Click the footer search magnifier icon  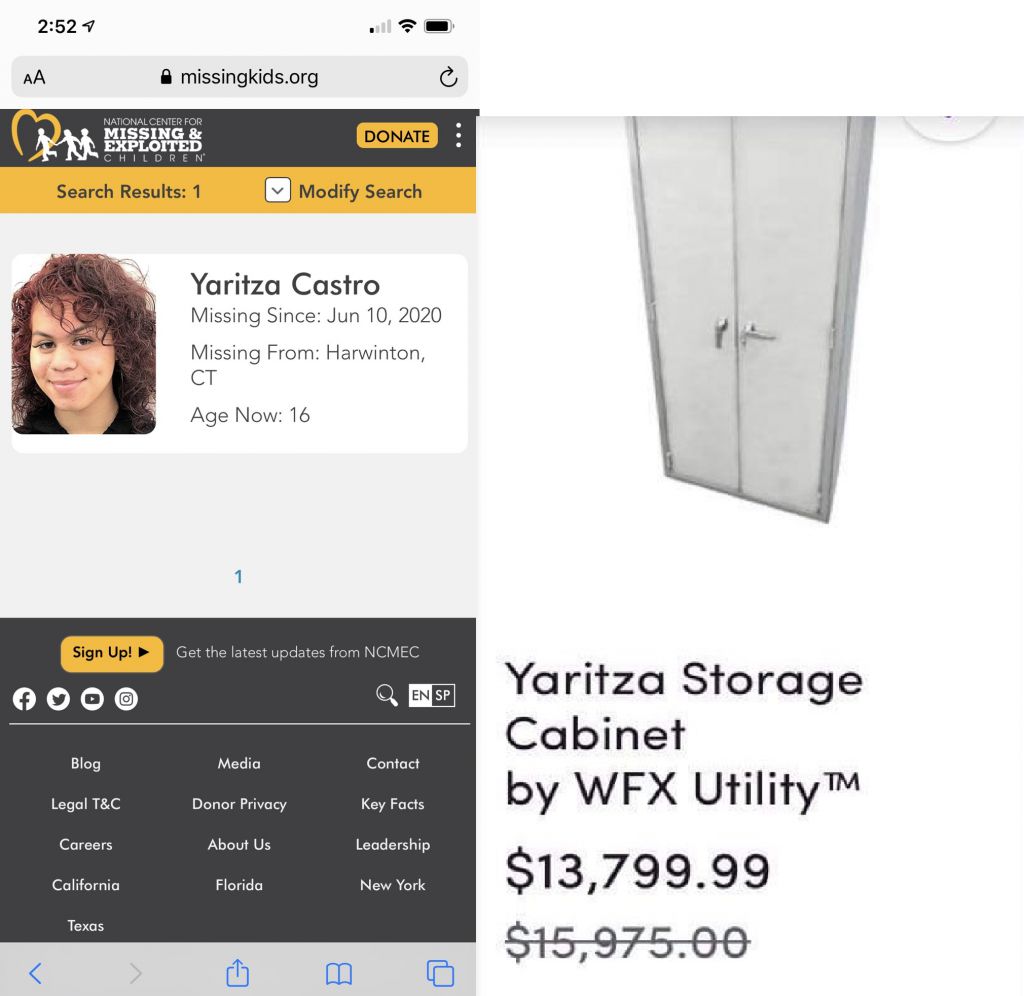[386, 695]
